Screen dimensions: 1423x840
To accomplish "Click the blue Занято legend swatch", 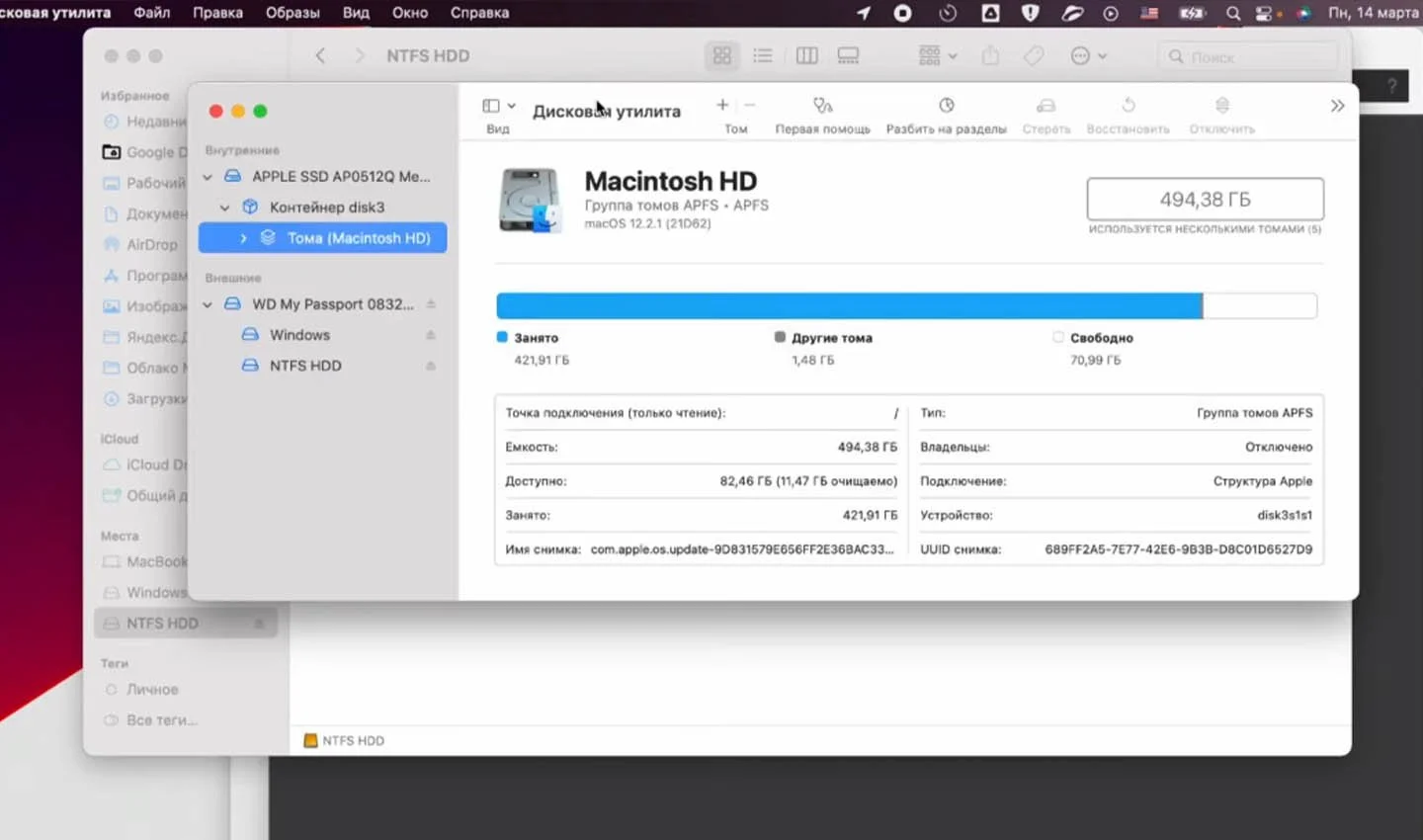I will [502, 337].
